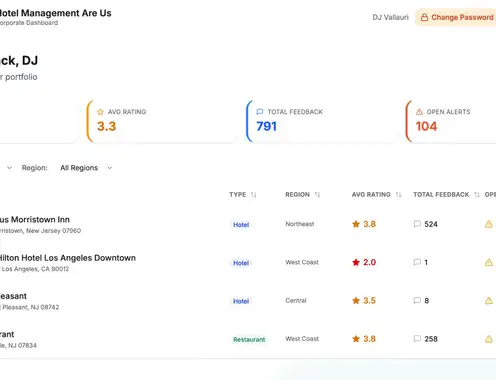
Task: Click the star icon in the Restaurant row
Action: [356, 339]
